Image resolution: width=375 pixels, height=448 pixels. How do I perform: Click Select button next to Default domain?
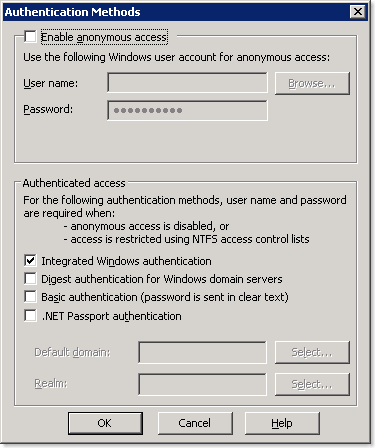(x=312, y=352)
